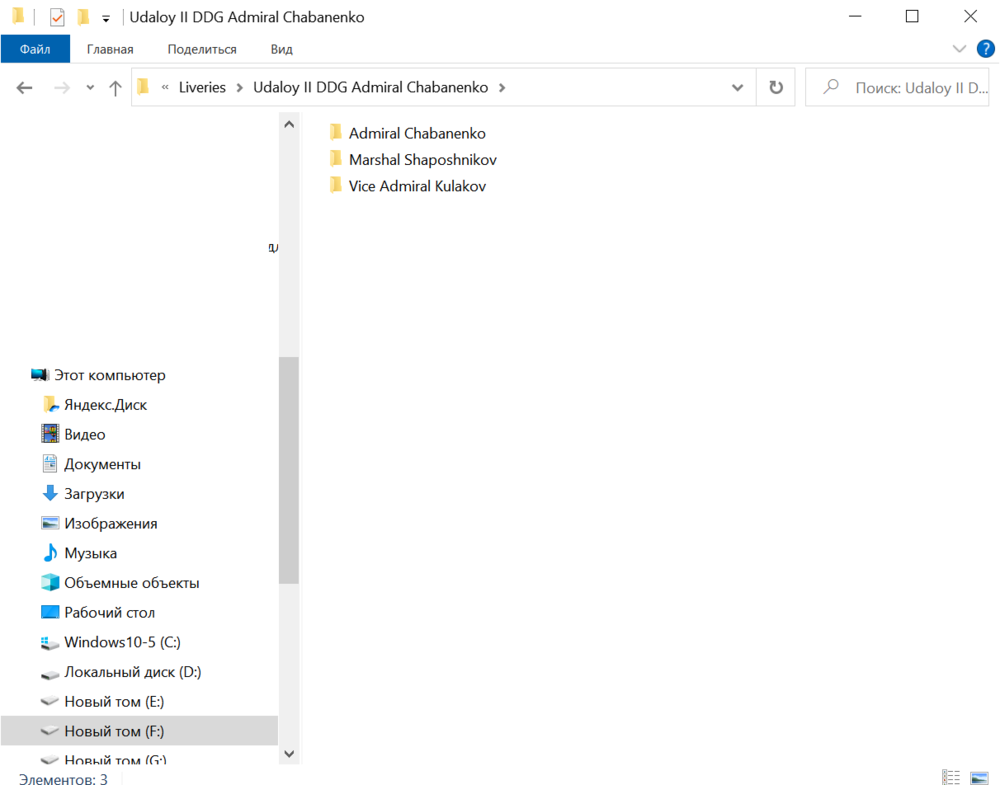Open the Загрузки folder

(83, 494)
